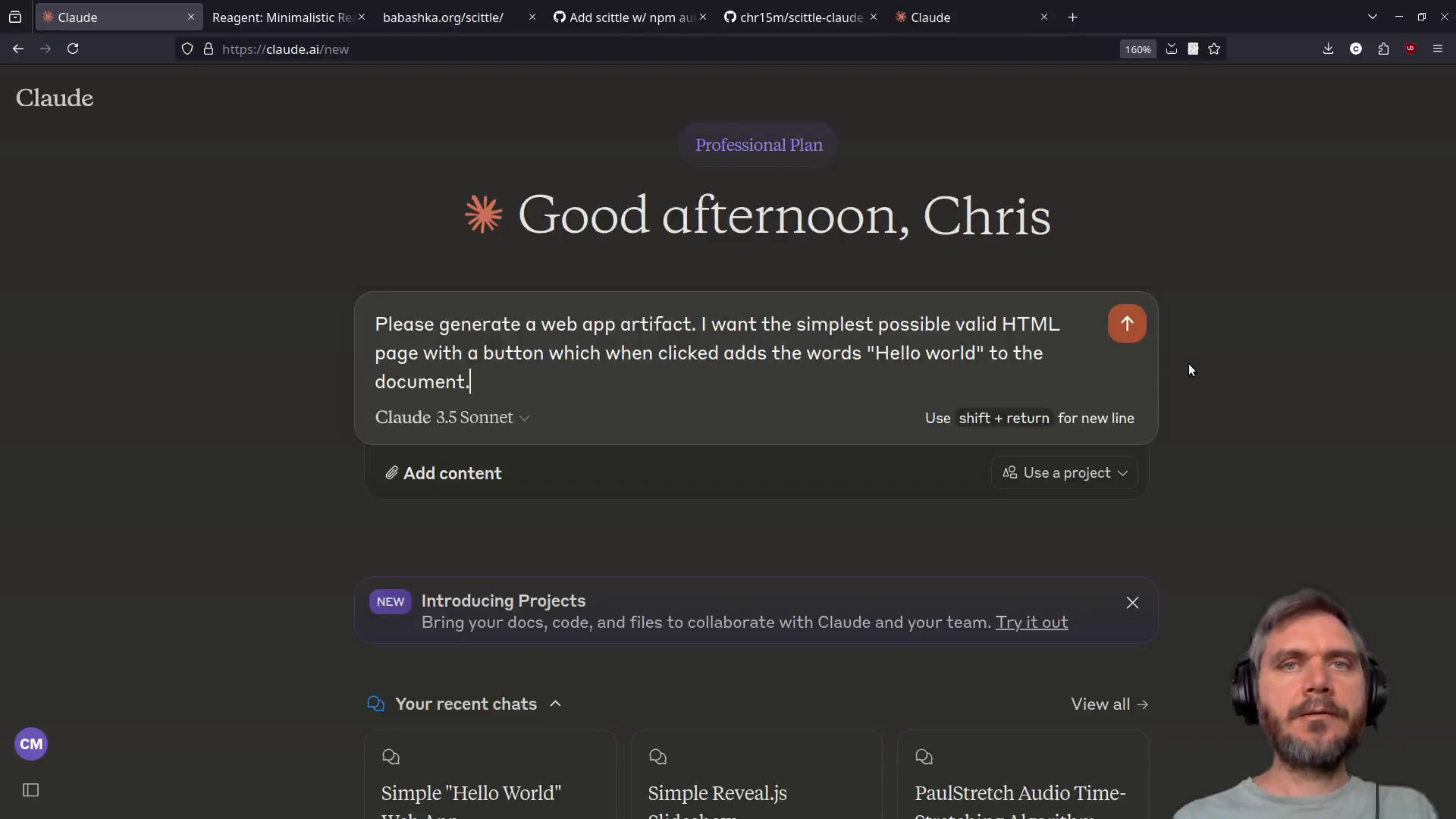Switch to the Reagent: Minimalistic tab
Viewport: 1456px width, 819px height.
(x=282, y=17)
